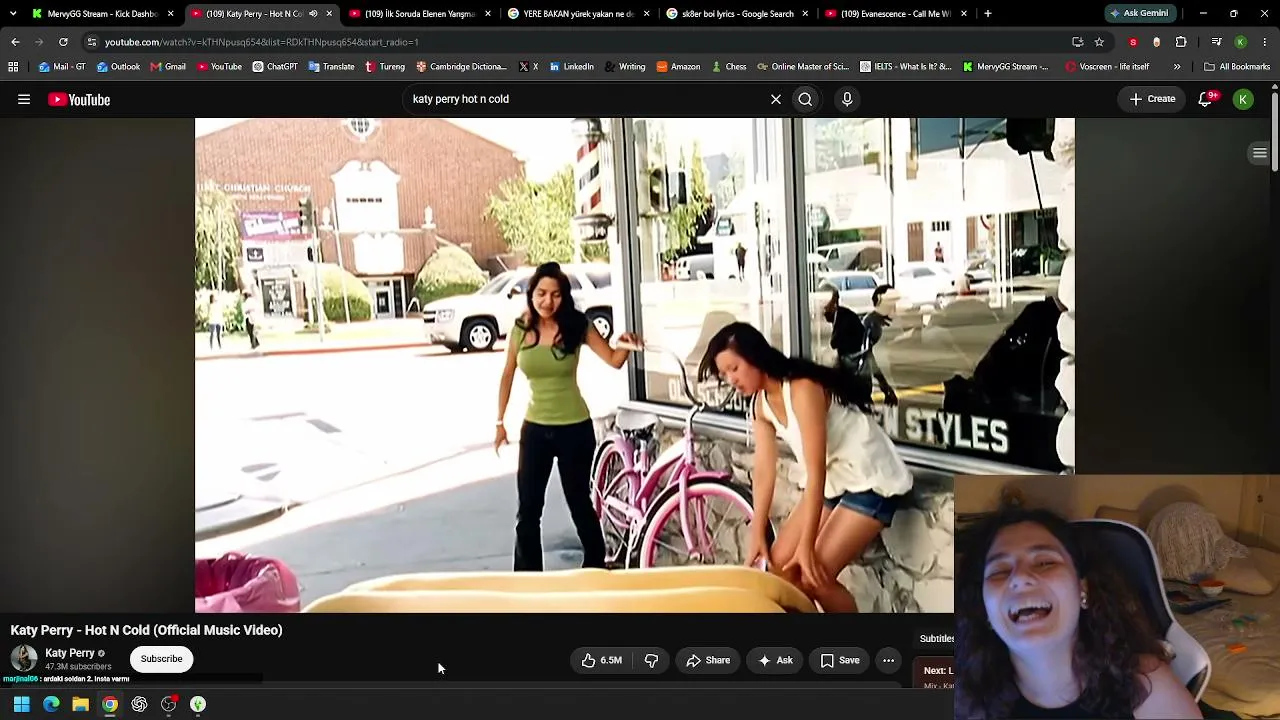This screenshot has width=1280, height=720.
Task: Like the Hot N Cold video
Action: (601, 660)
